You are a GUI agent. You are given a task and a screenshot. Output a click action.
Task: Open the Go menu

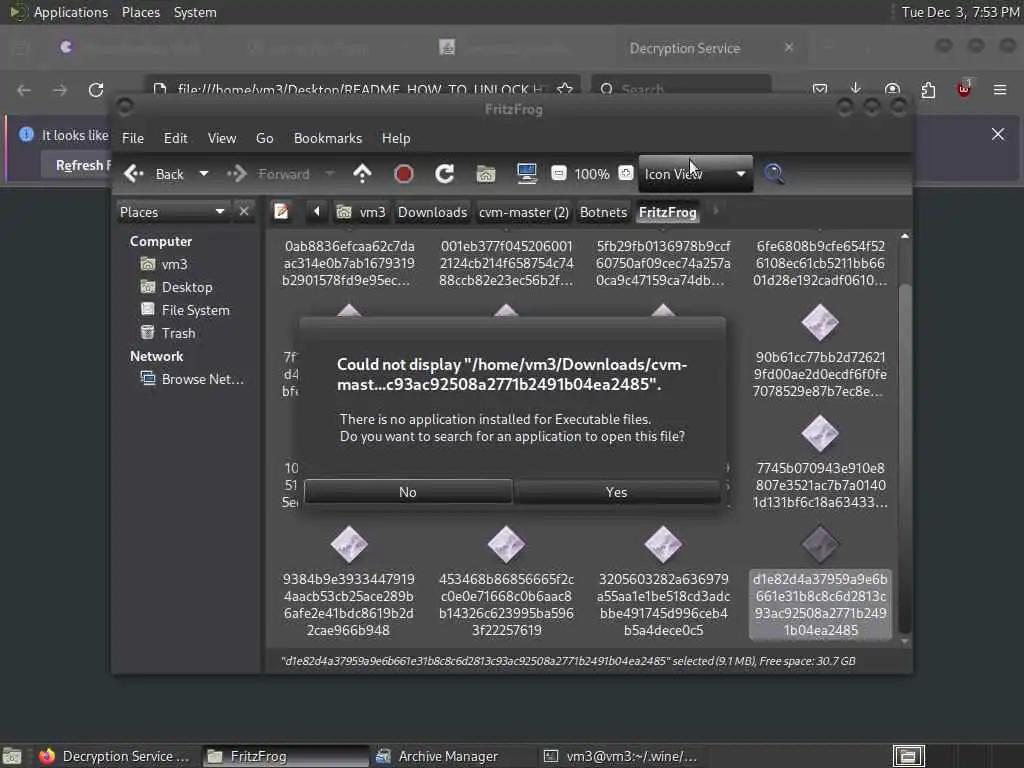tap(264, 138)
